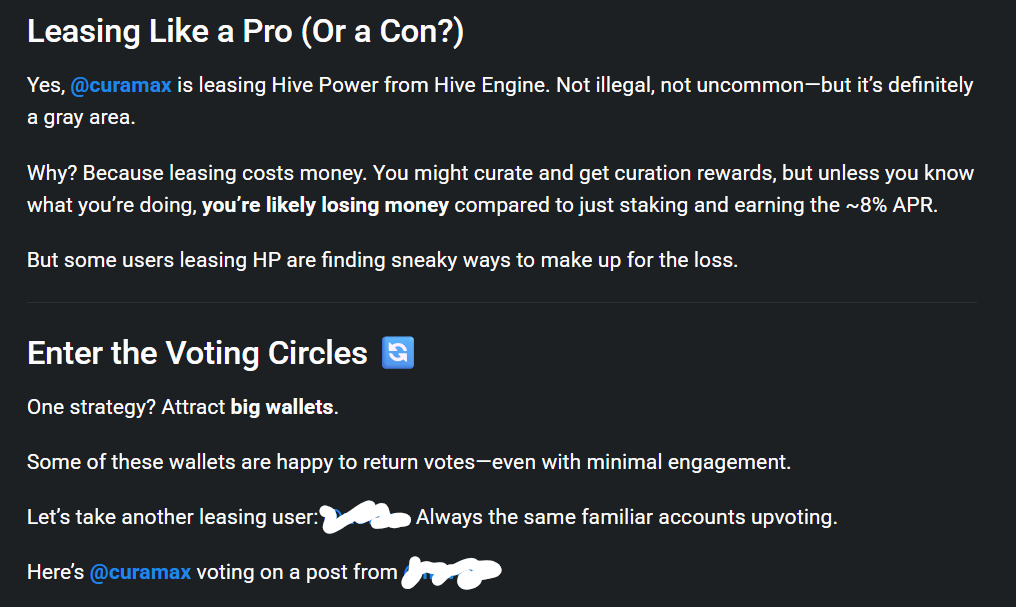Click "Always the same familiar accounts upvoting" text
Viewport: 1016px width, 607px height.
(627, 517)
